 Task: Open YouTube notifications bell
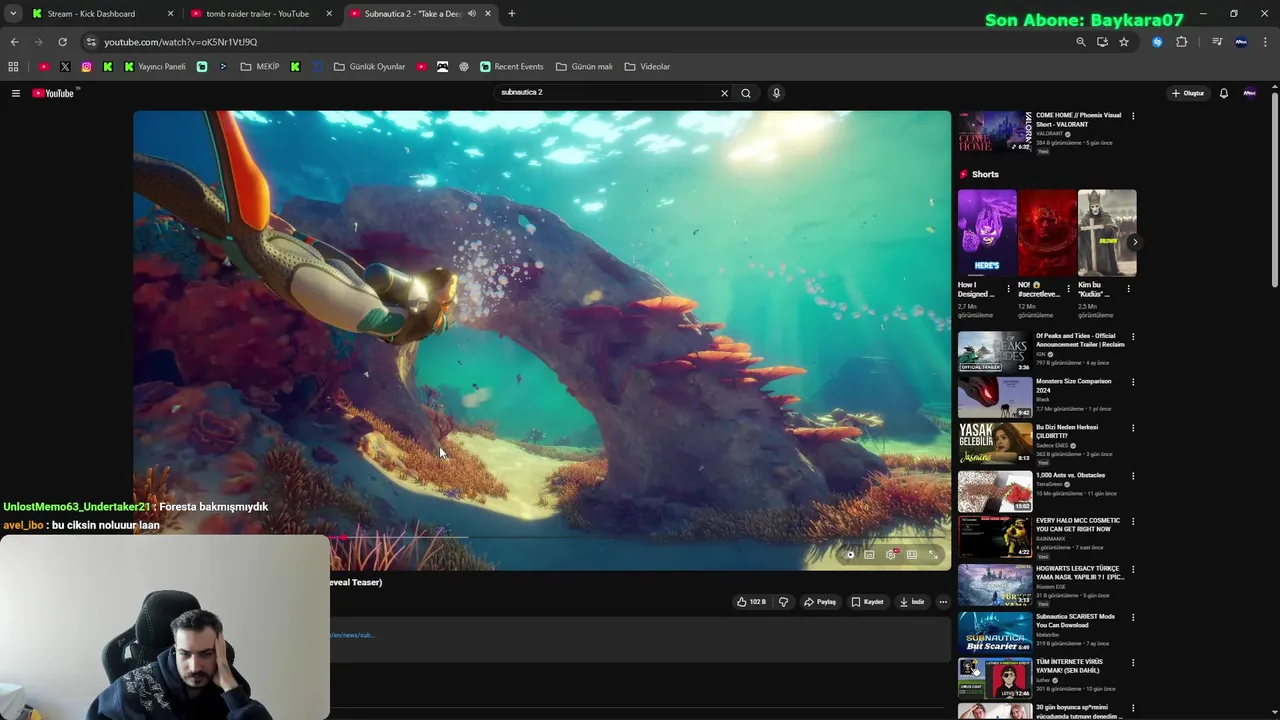pos(1224,93)
